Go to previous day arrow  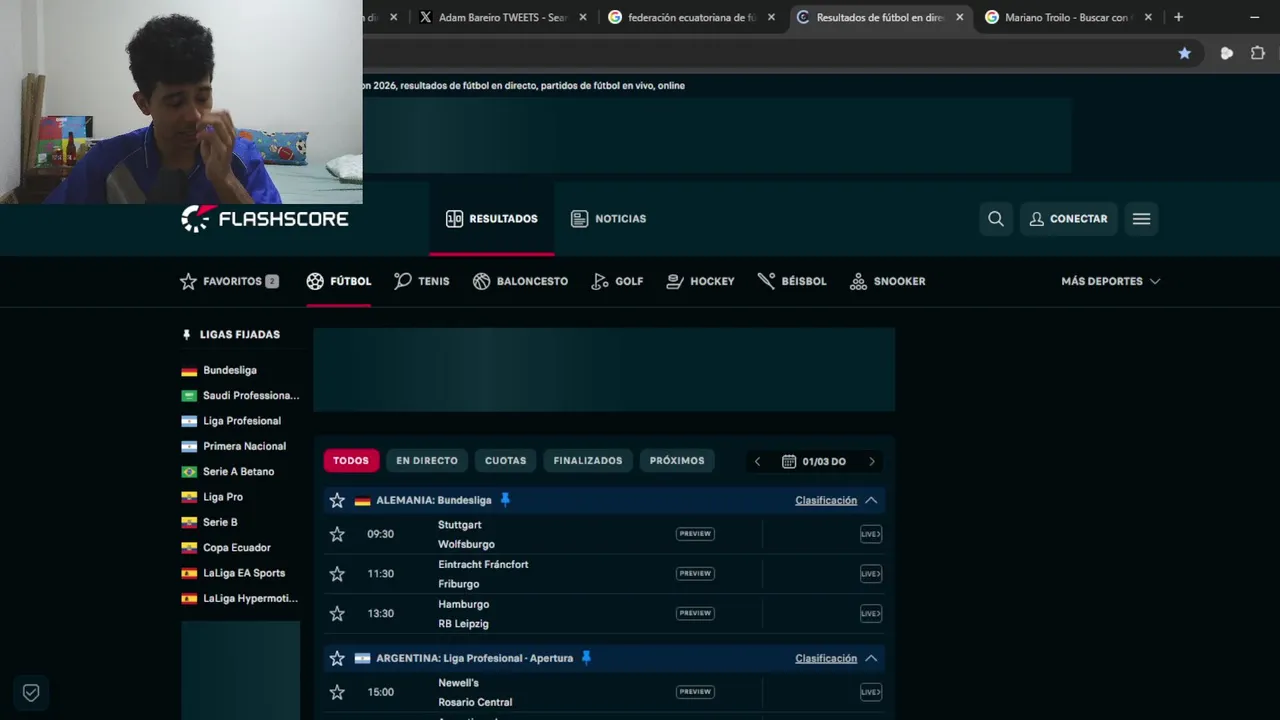(757, 461)
